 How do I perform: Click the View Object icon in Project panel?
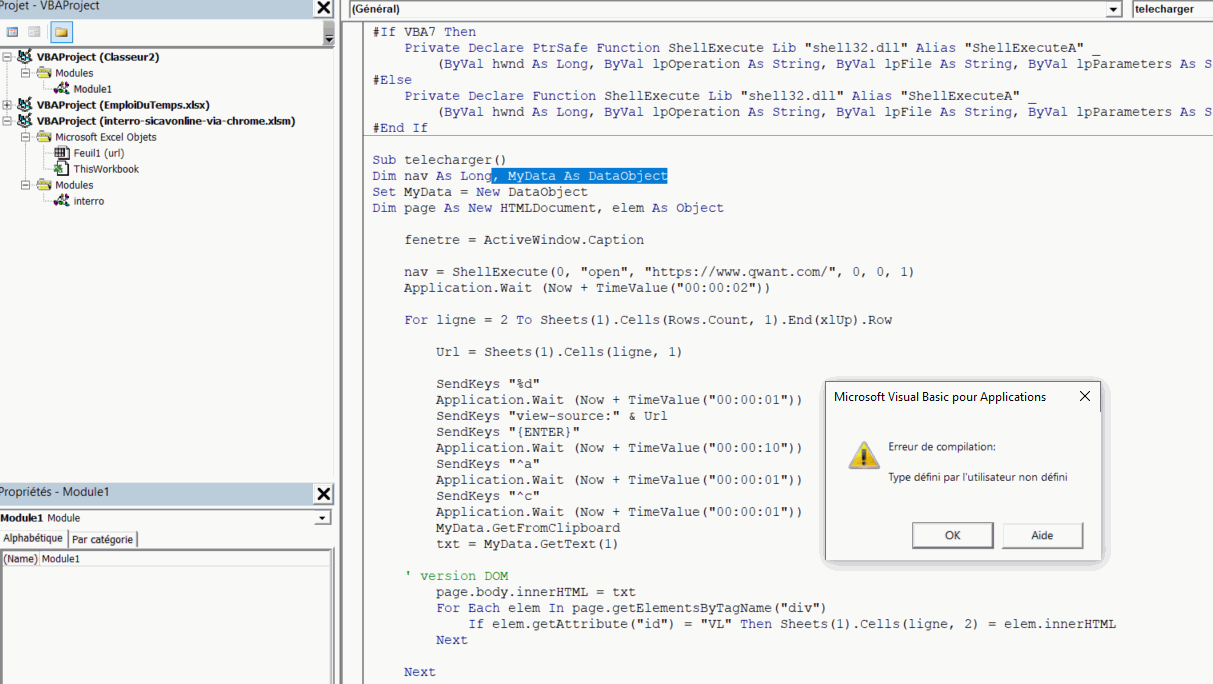click(34, 32)
